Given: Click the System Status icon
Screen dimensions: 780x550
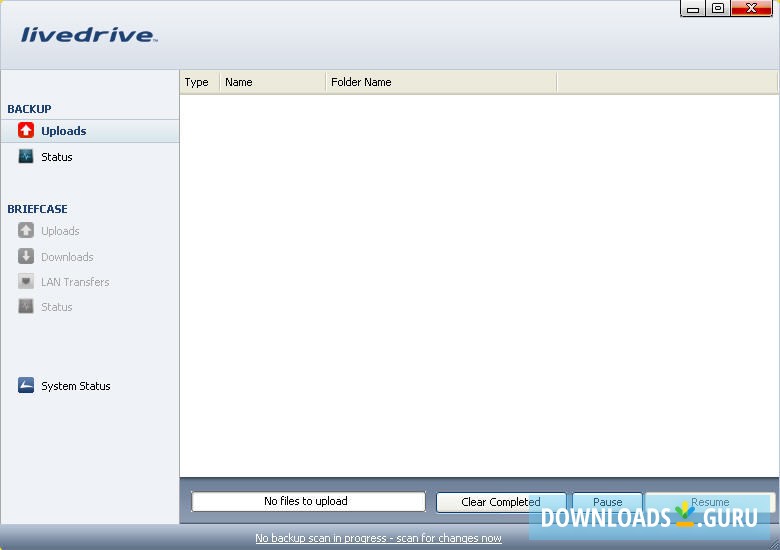Looking at the screenshot, I should pyautogui.click(x=26, y=385).
